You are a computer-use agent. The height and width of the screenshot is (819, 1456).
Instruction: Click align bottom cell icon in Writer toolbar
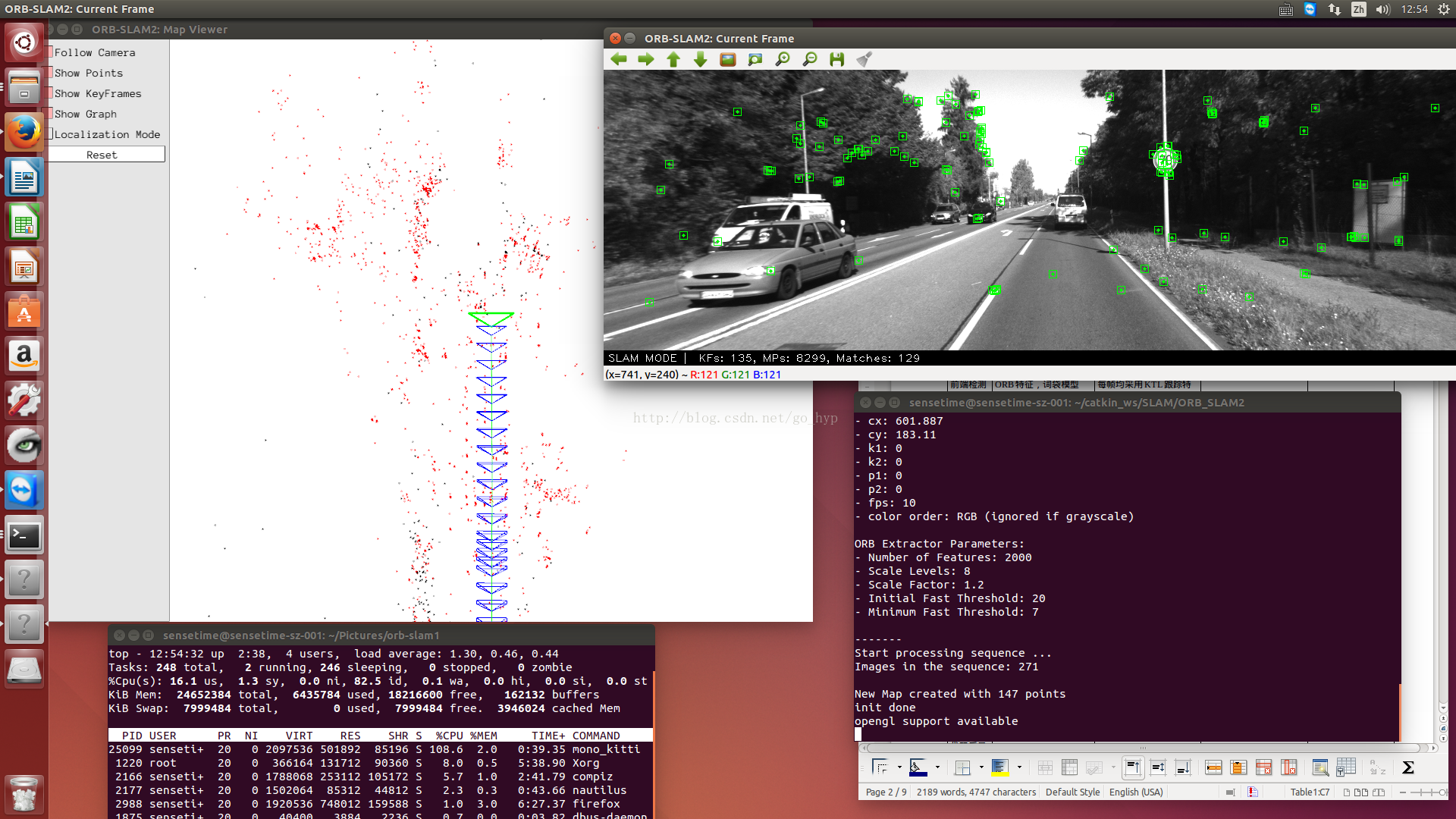coord(1183,767)
